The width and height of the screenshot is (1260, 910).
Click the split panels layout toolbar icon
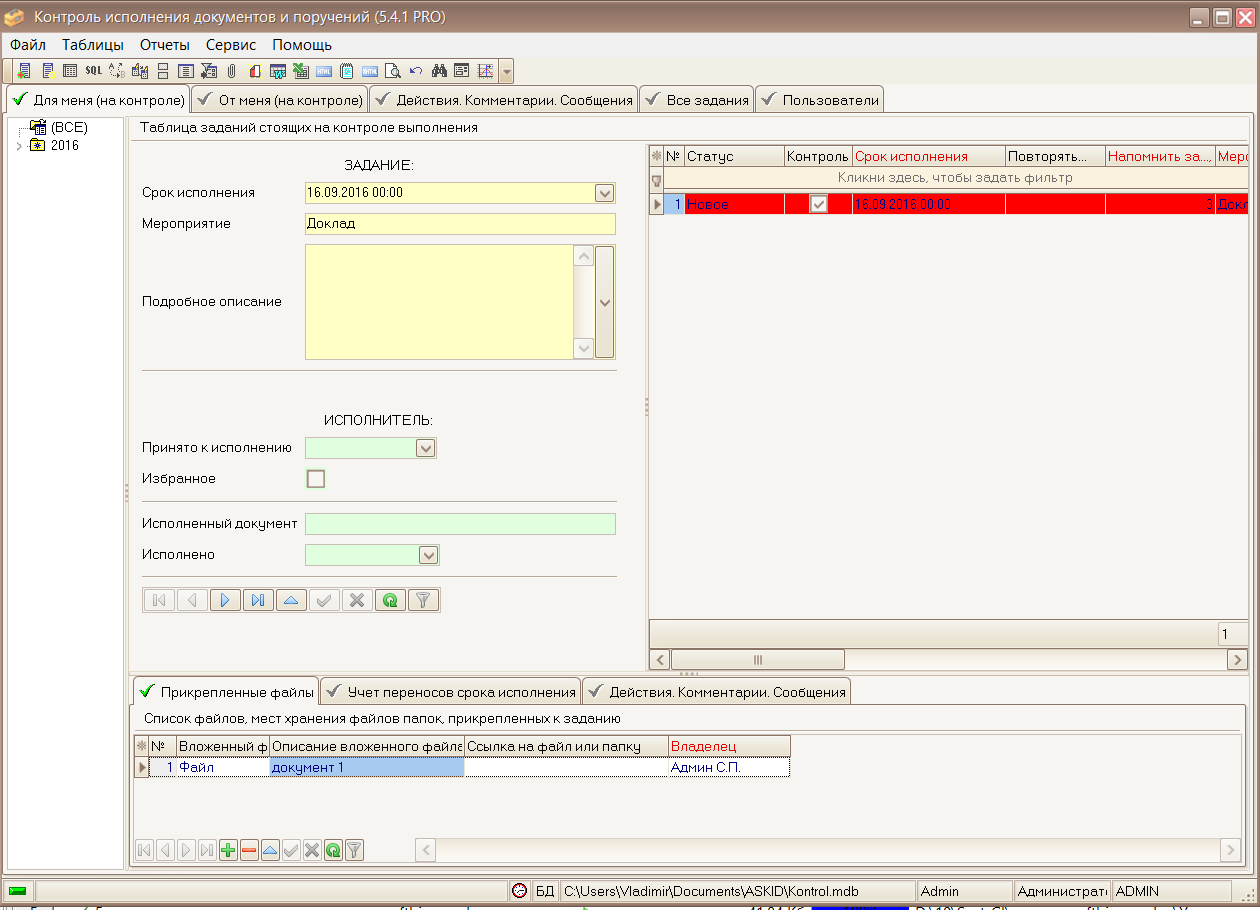pyautogui.click(x=163, y=71)
